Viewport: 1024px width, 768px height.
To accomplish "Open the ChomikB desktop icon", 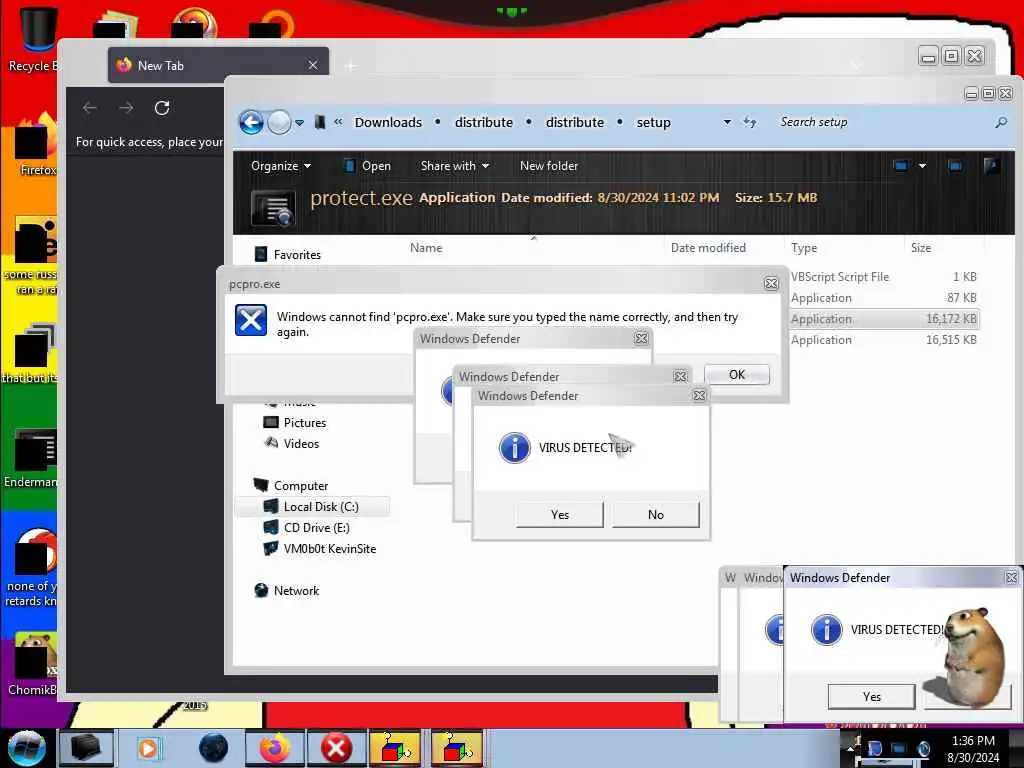I will pos(31,663).
